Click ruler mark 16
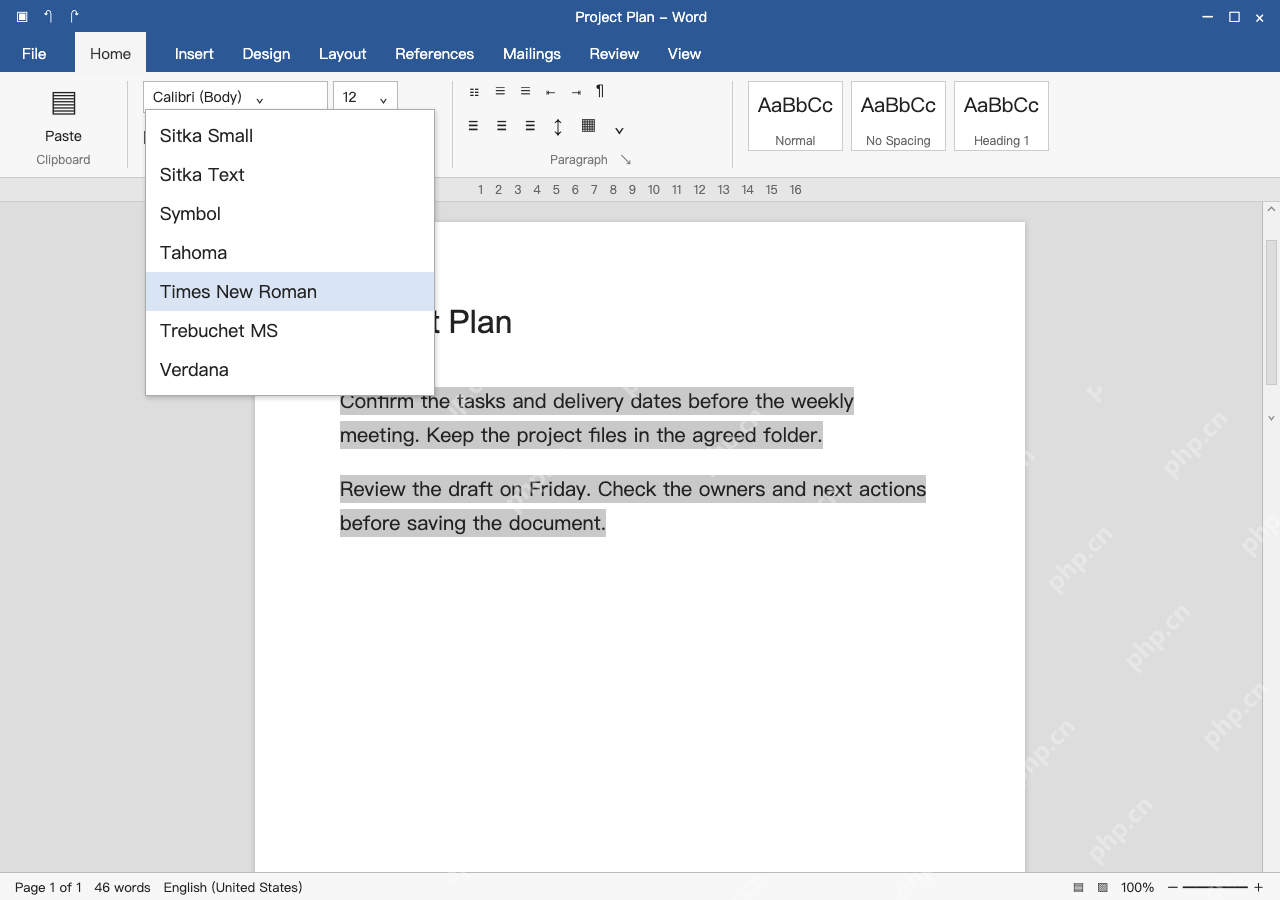 coord(795,190)
